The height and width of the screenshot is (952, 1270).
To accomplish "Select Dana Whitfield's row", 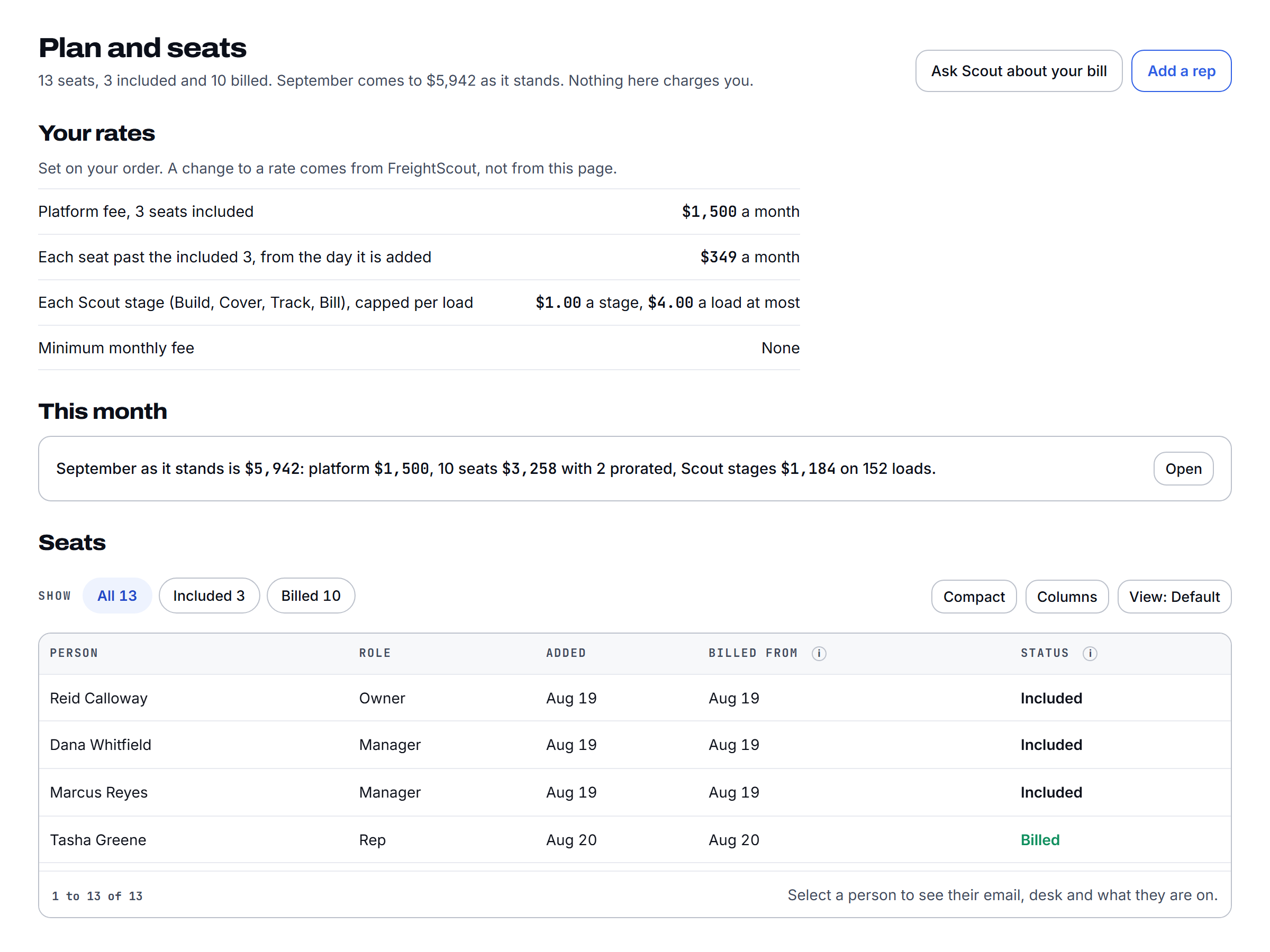I will [x=634, y=744].
